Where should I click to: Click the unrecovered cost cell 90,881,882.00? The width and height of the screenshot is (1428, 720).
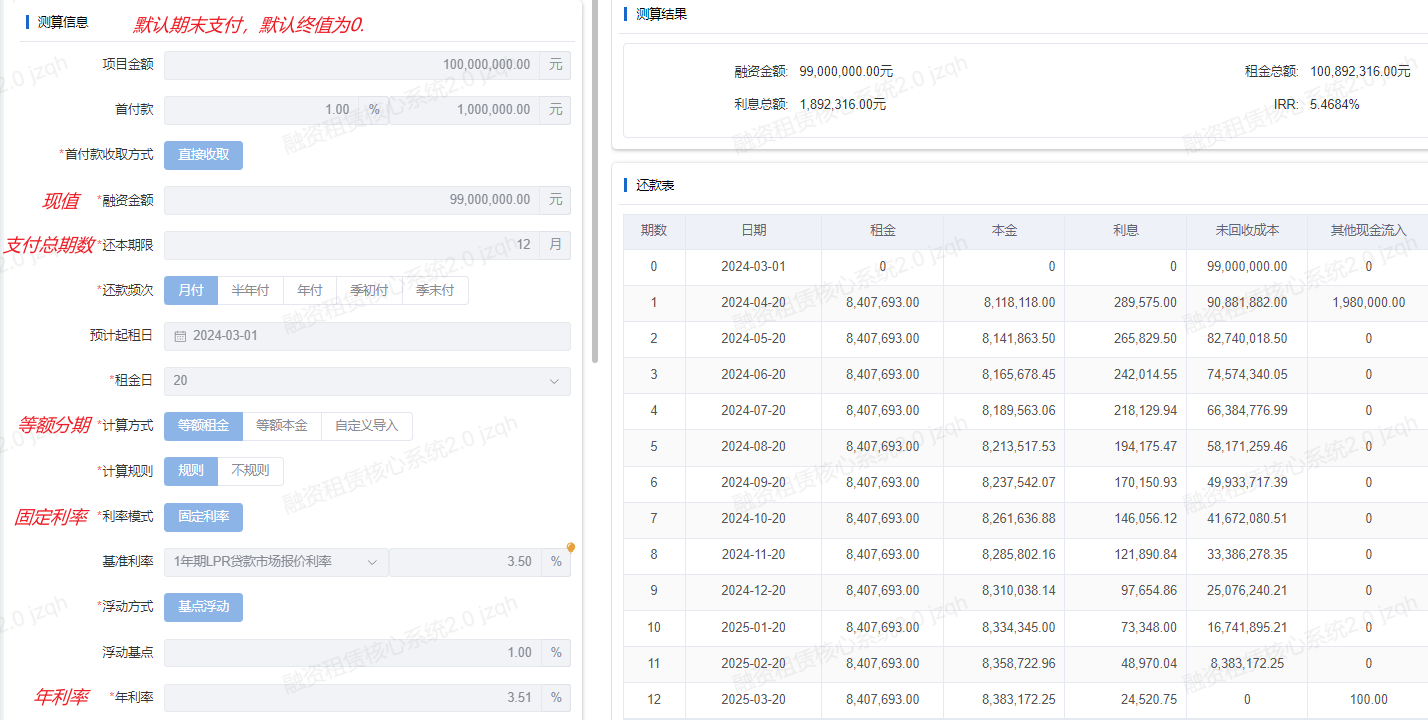pos(1247,302)
